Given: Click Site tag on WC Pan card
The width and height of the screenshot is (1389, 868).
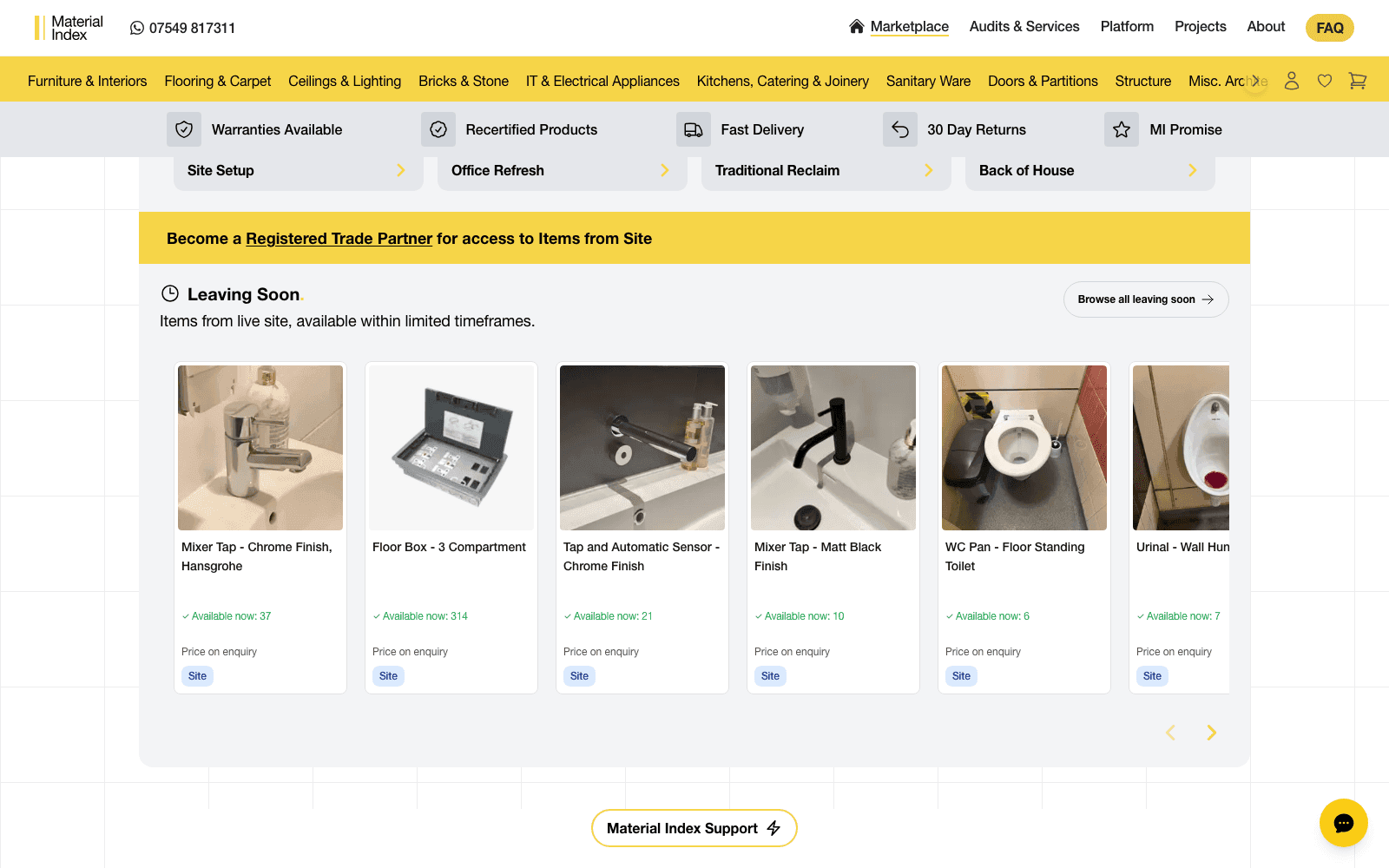Looking at the screenshot, I should (961, 676).
